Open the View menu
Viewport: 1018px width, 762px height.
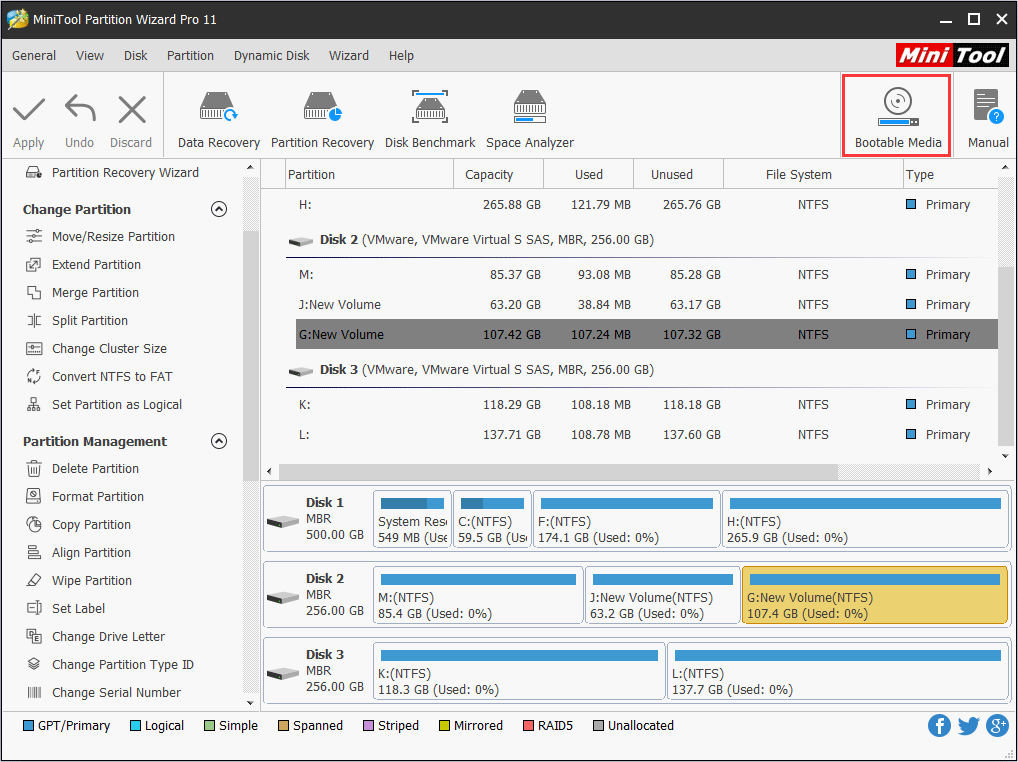coord(90,56)
